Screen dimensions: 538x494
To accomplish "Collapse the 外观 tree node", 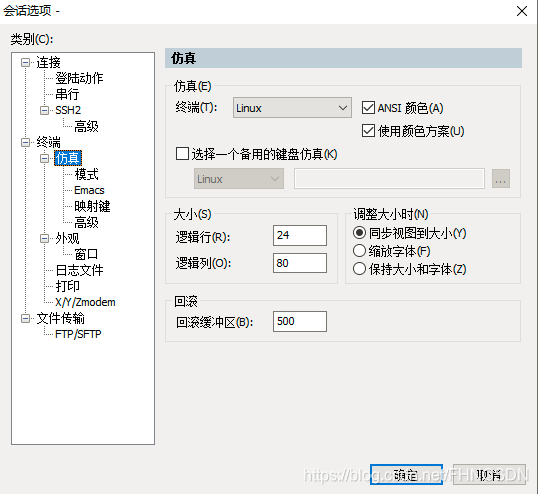I will pyautogui.click(x=44, y=238).
